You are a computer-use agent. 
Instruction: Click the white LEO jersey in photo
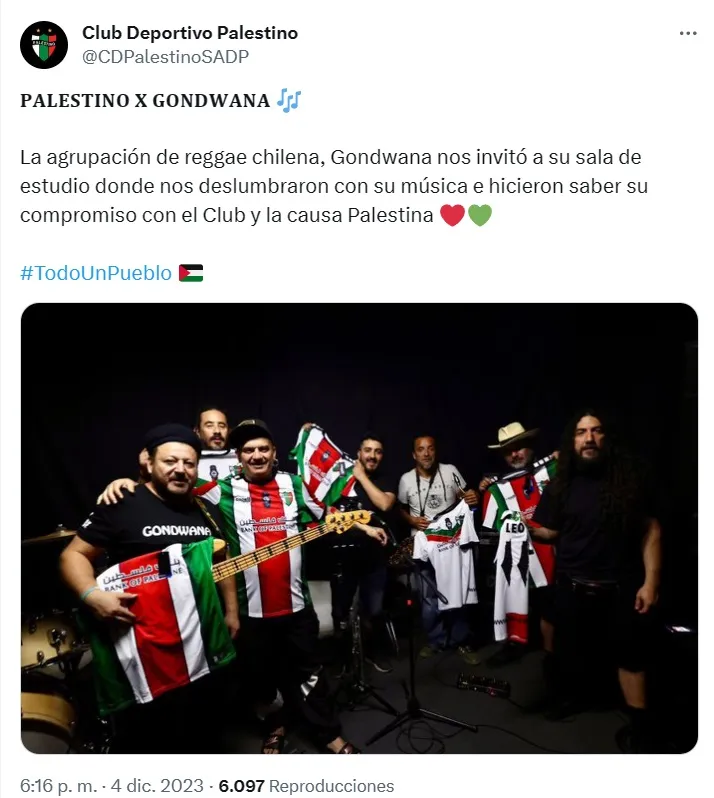pyautogui.click(x=516, y=575)
